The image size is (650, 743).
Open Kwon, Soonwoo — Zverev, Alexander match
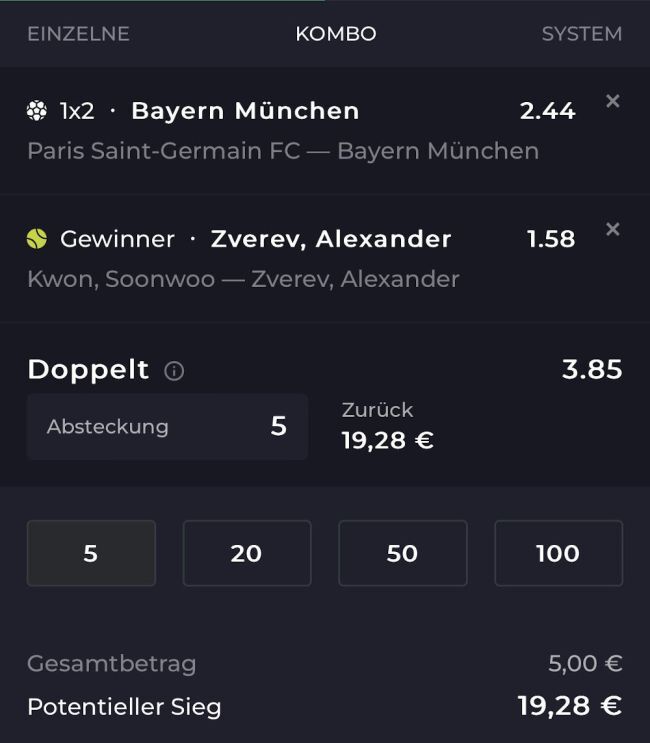[243, 279]
